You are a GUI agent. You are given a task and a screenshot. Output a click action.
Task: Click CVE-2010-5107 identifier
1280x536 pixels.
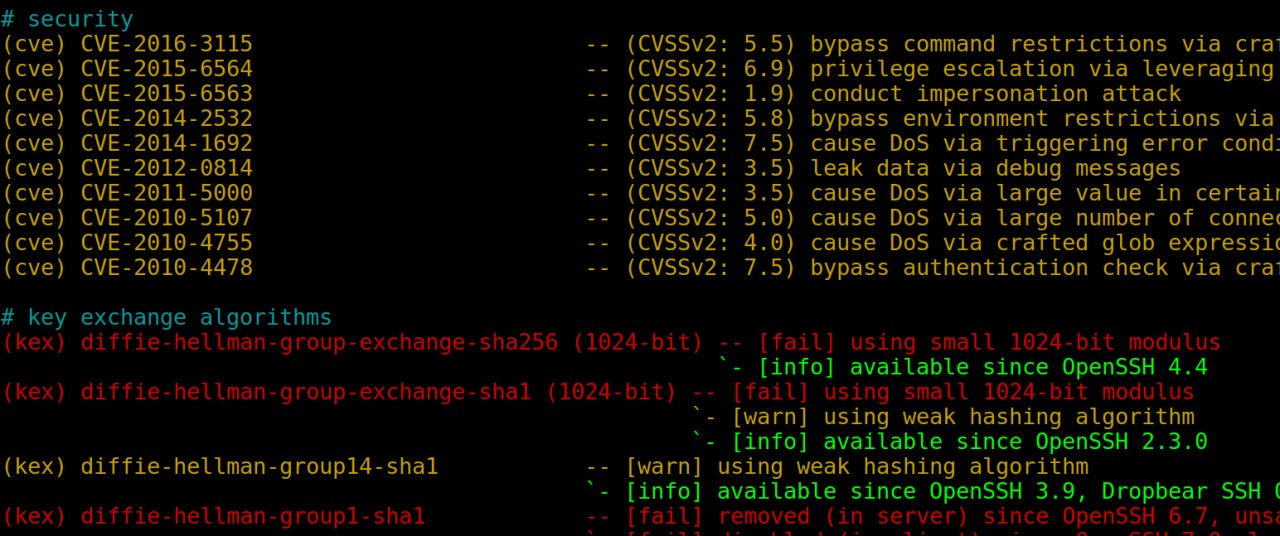pyautogui.click(x=166, y=218)
